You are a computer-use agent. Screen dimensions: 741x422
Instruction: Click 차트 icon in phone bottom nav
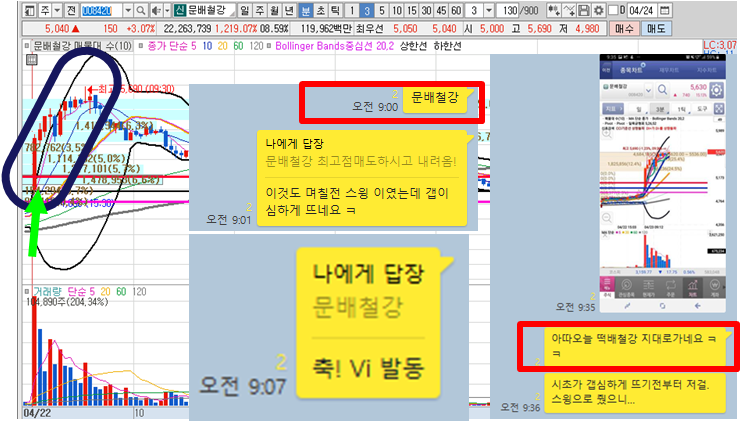tap(693, 287)
